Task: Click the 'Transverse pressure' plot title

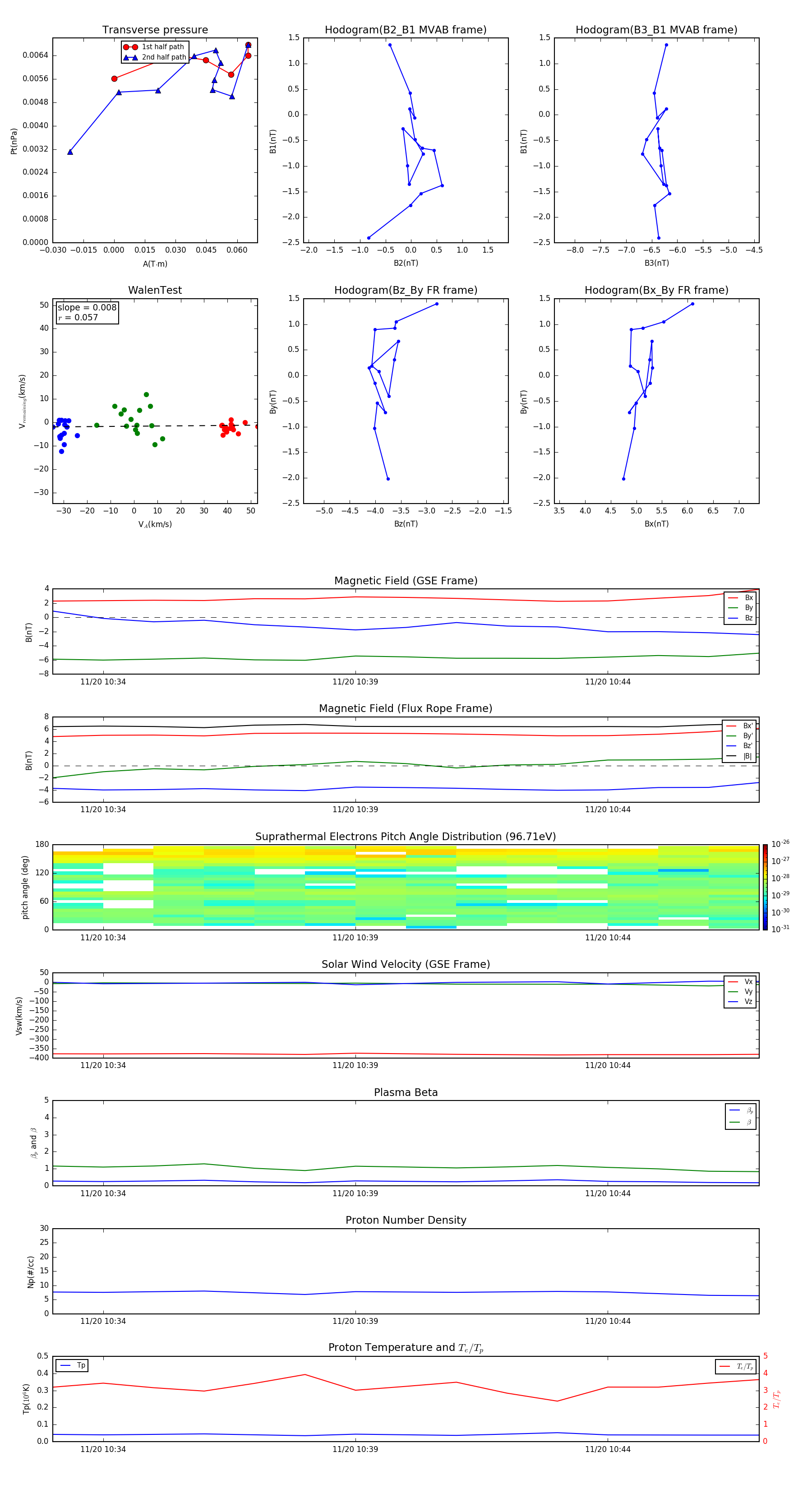Action: pos(155,30)
